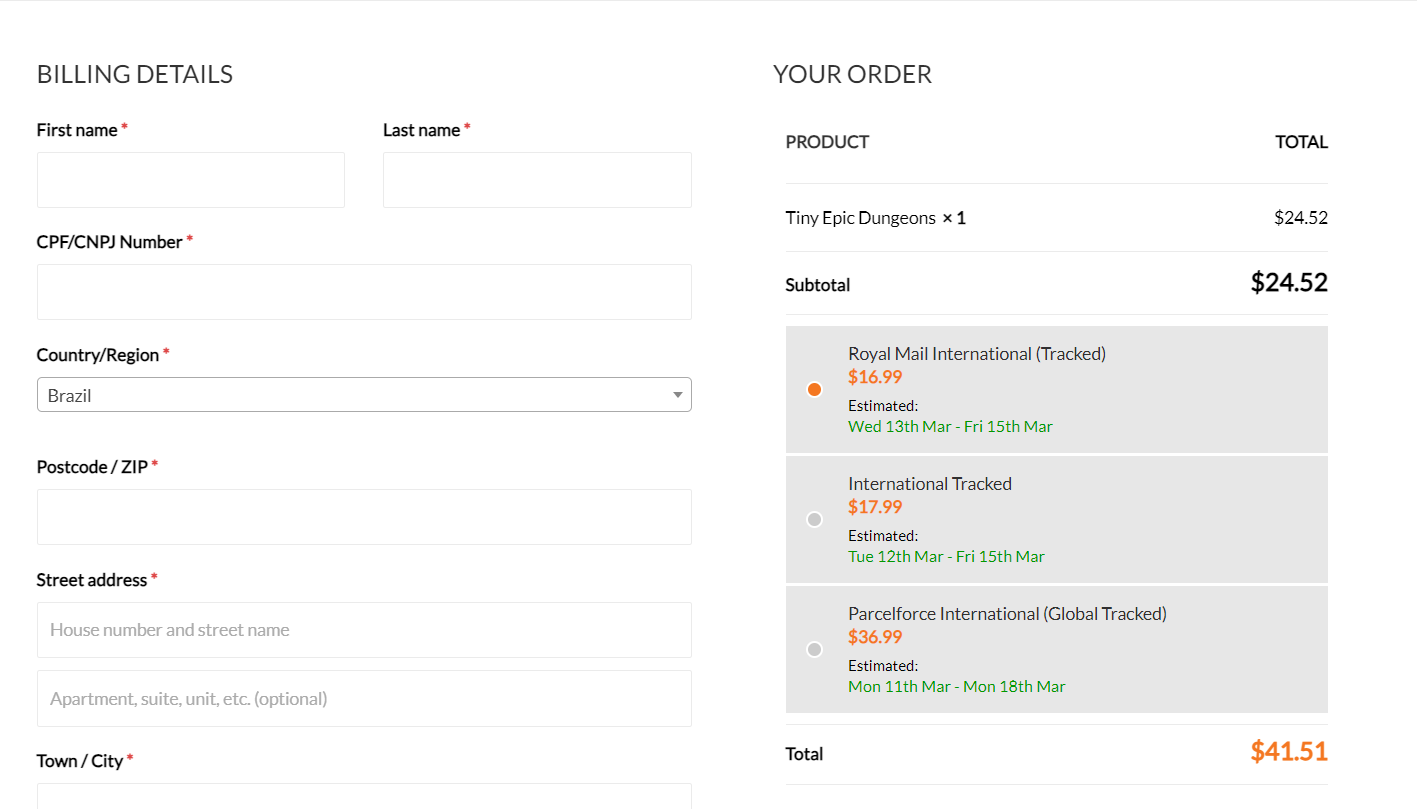Click the Town / City input field
The height and width of the screenshot is (809, 1417).
click(363, 796)
